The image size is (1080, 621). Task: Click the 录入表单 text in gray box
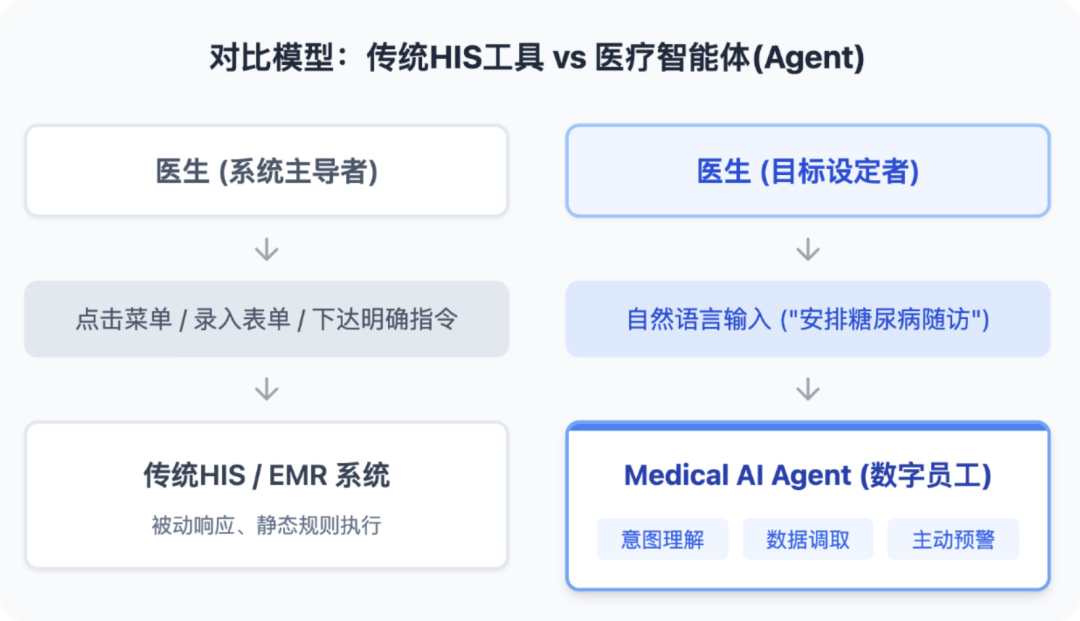pyautogui.click(x=249, y=320)
